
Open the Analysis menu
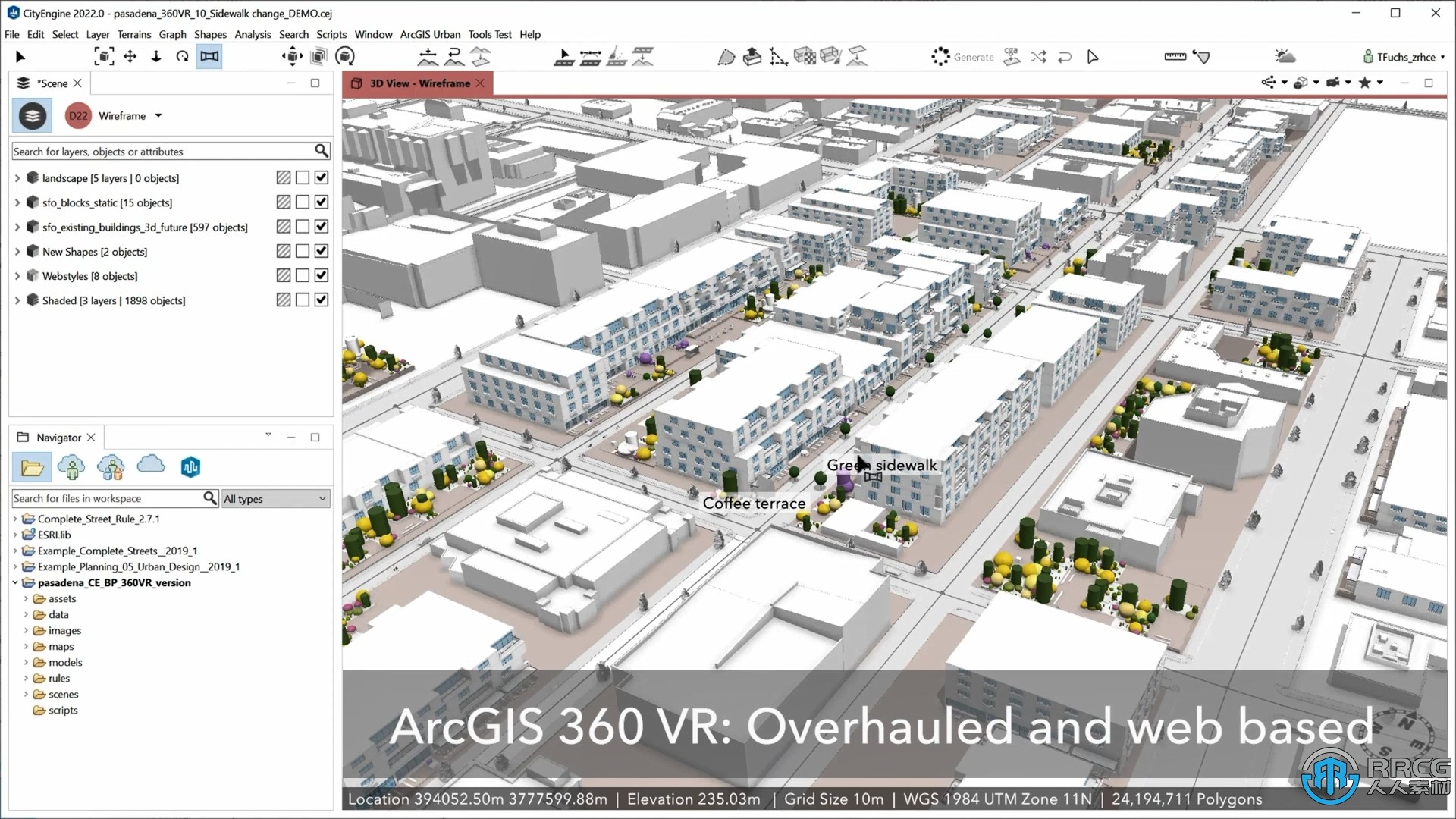click(253, 34)
